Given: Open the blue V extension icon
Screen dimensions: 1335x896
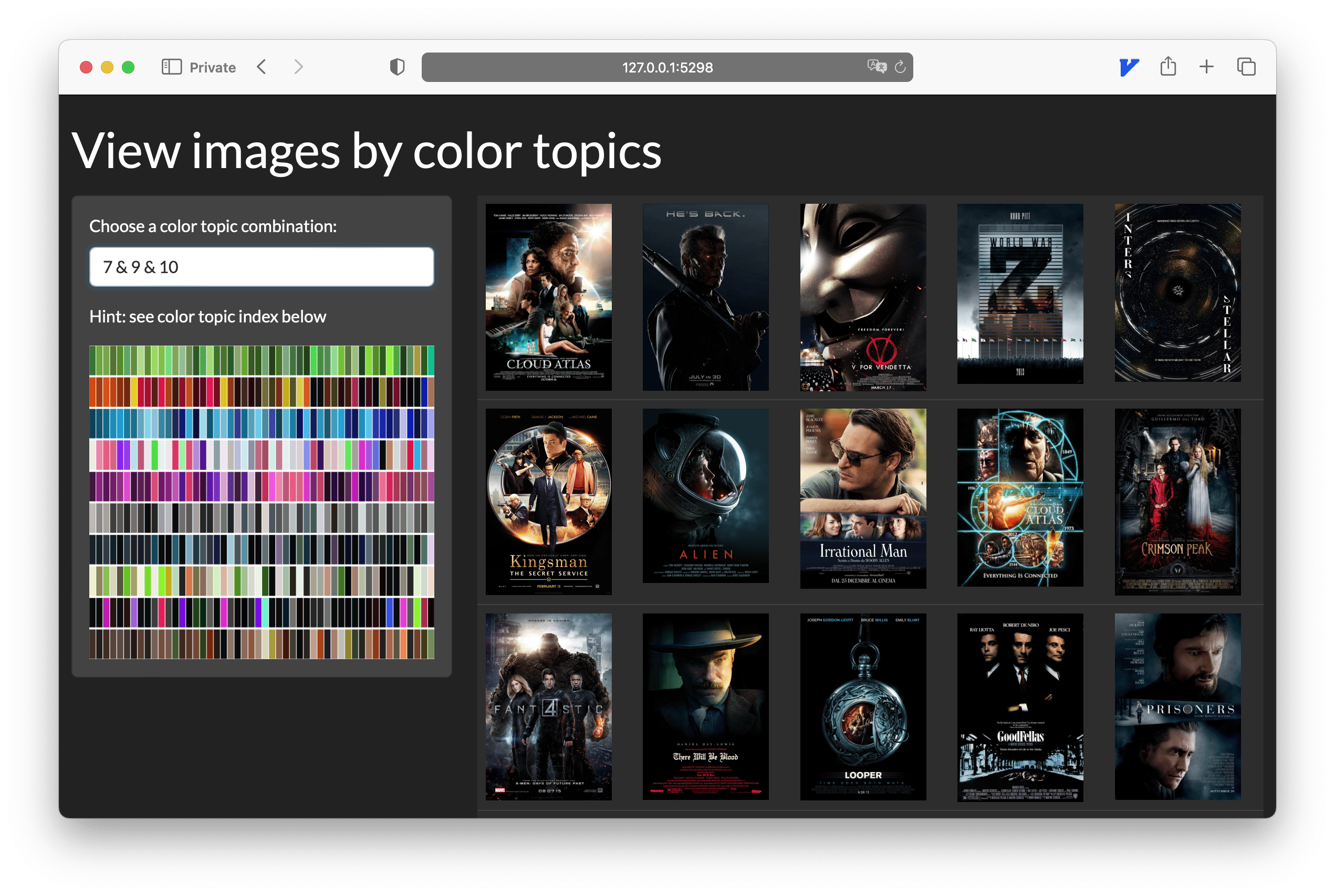Looking at the screenshot, I should (1129, 67).
